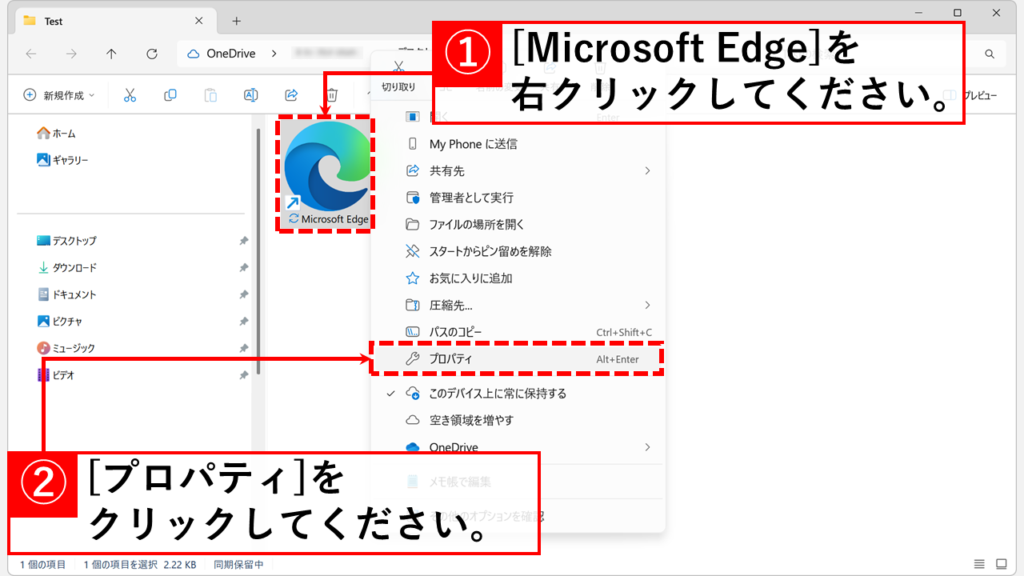Switch to large icons view icon
The image size is (1024, 576).
[x=1001, y=564]
